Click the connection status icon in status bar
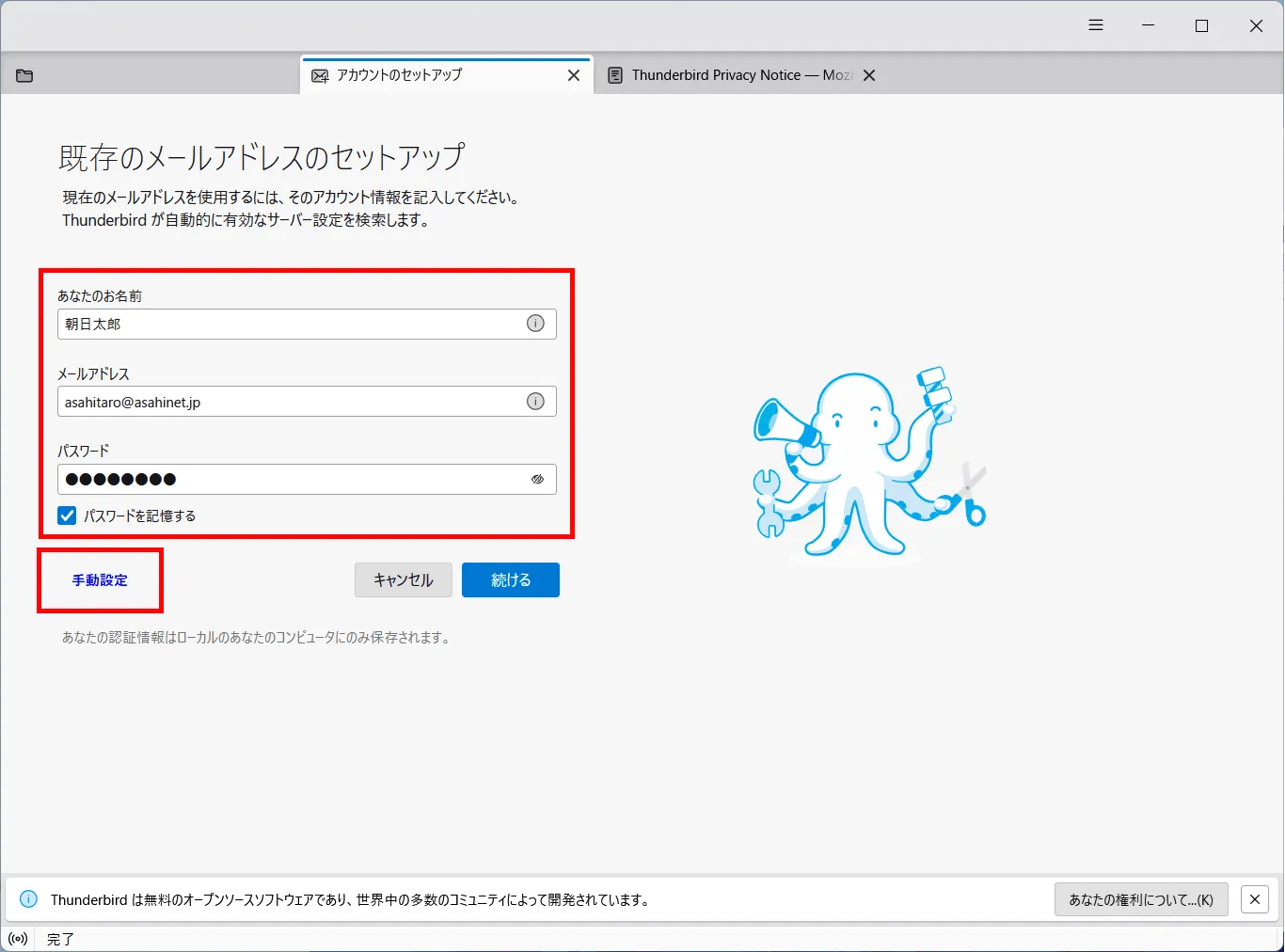Screen dimensions: 1285x952 point(18,939)
